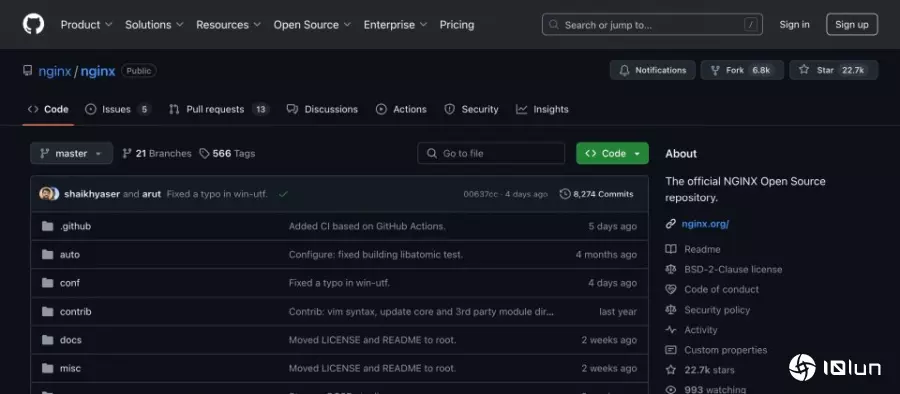Click the Issues count badge 5
The height and width of the screenshot is (394, 900).
pyautogui.click(x=144, y=109)
